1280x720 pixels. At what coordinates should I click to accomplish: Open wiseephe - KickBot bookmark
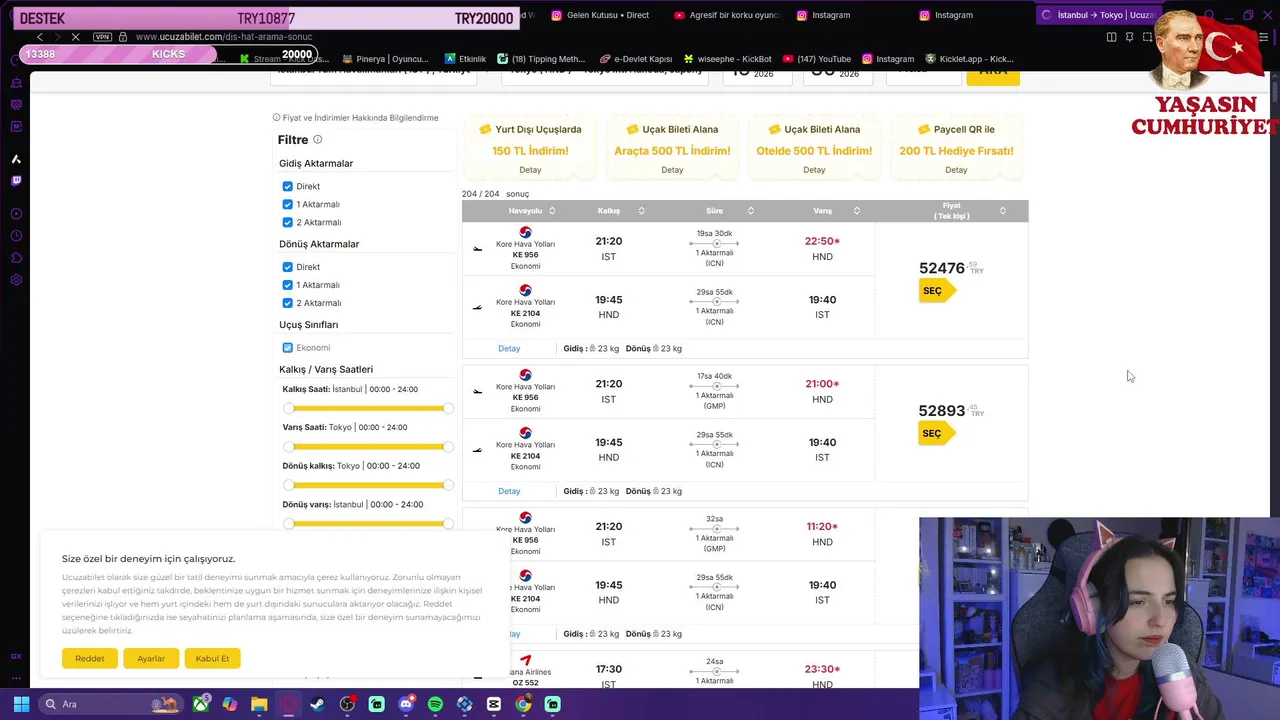click(x=726, y=59)
